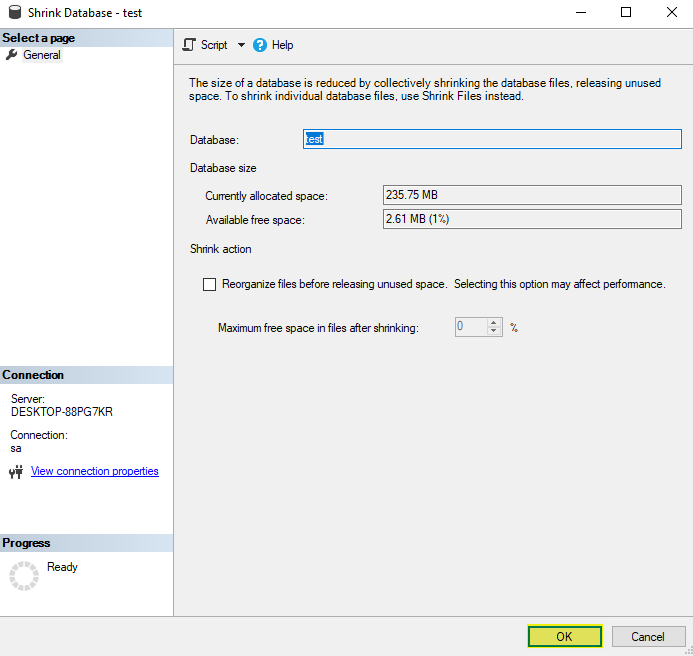
Task: Enable Reorganize files before releasing unused space
Action: (209, 284)
